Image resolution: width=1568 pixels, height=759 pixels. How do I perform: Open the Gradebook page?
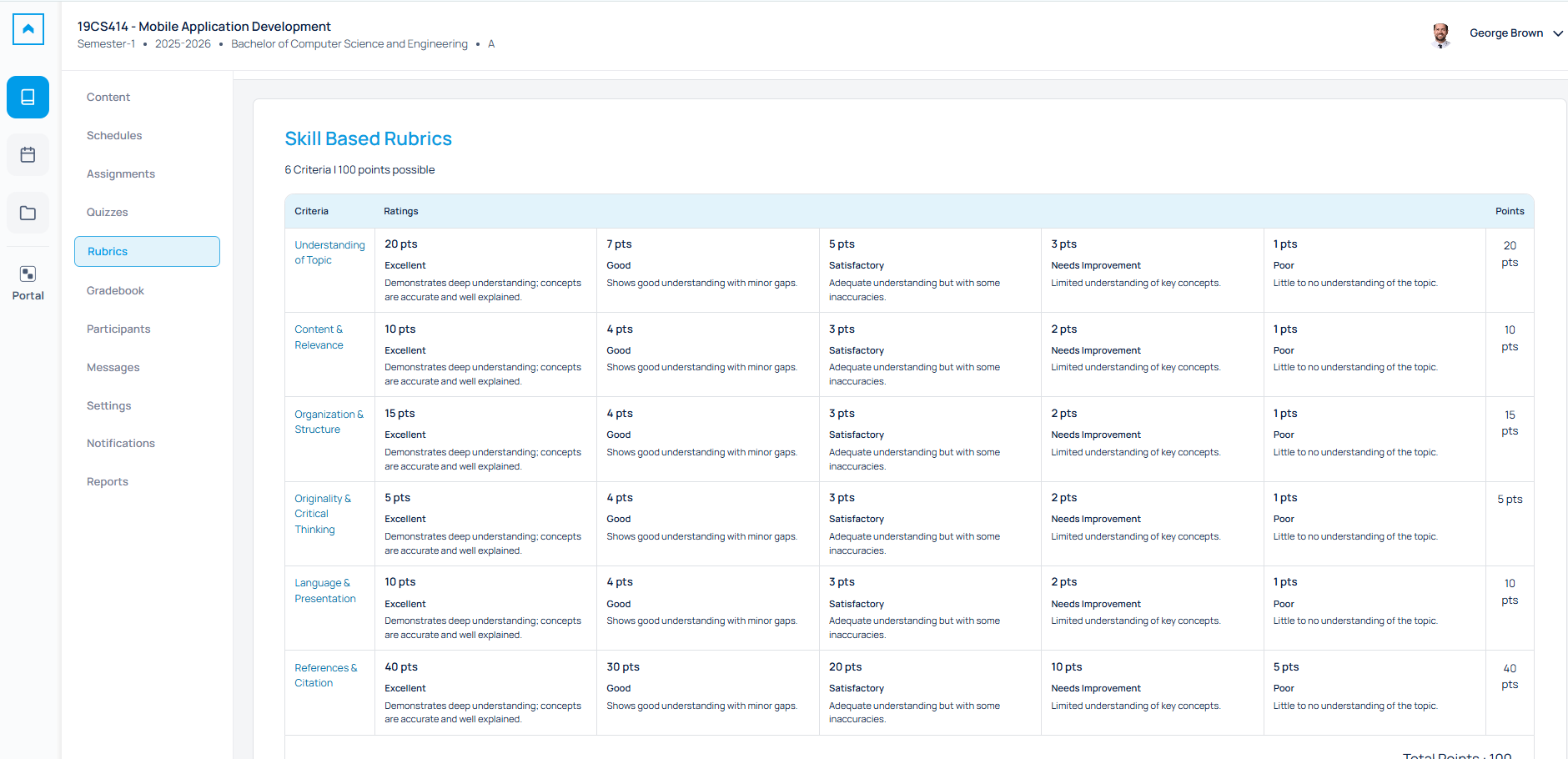click(115, 291)
